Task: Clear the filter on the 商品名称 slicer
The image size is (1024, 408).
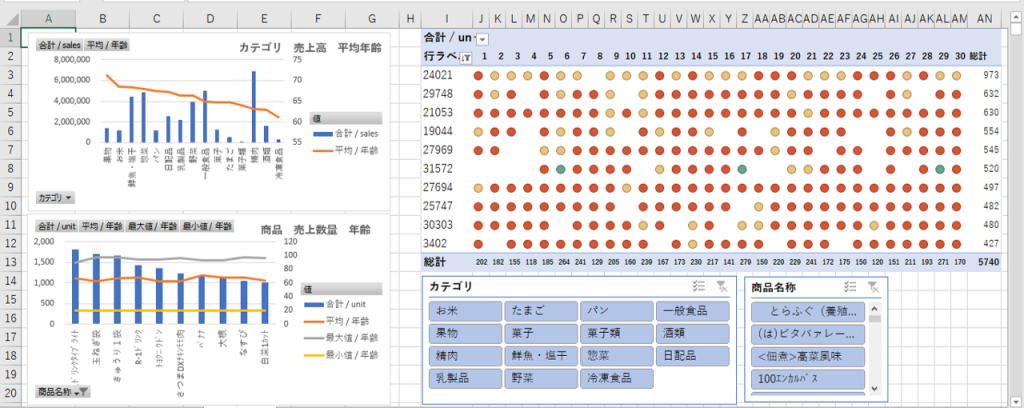Action: [872, 286]
